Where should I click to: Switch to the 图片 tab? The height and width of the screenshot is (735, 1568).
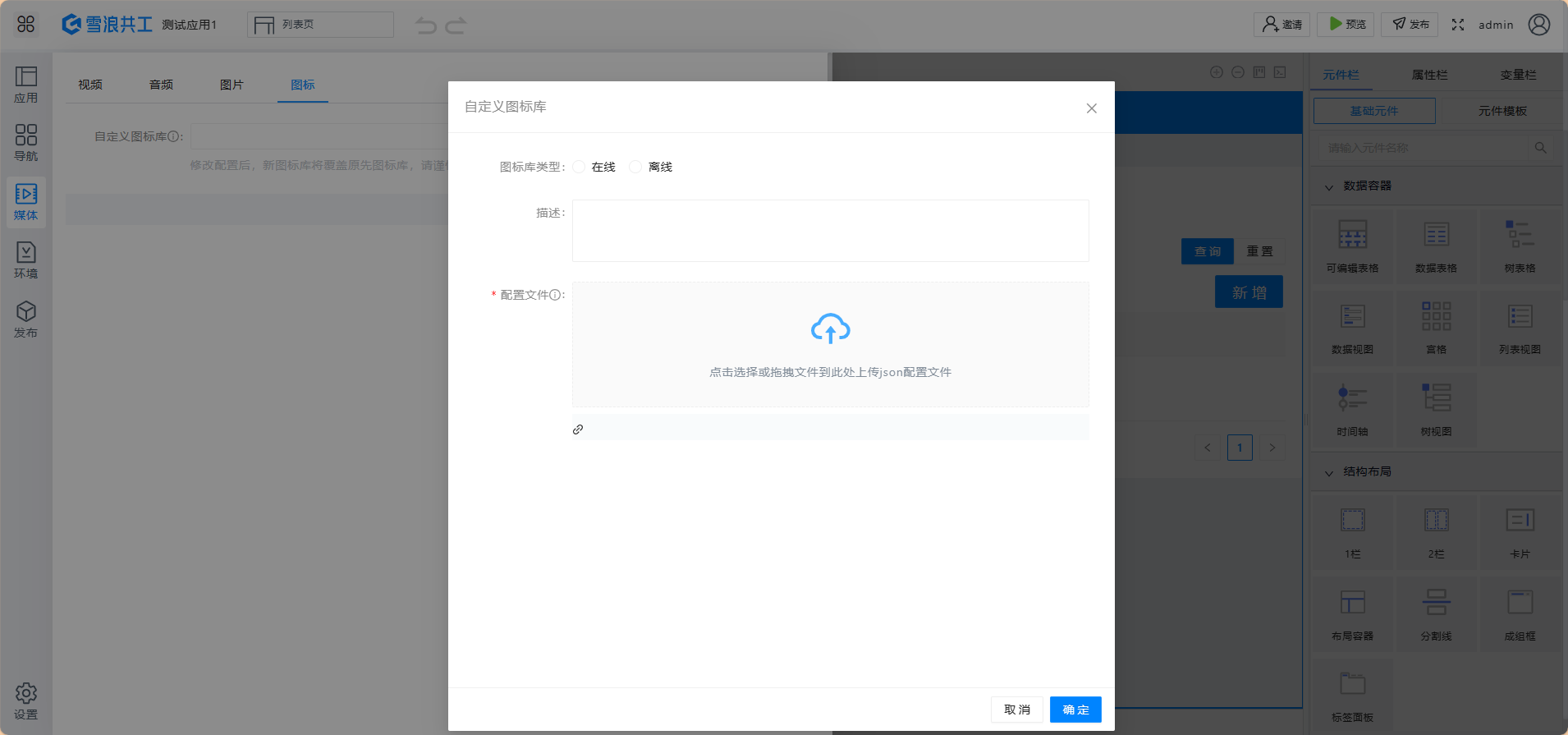pos(232,85)
